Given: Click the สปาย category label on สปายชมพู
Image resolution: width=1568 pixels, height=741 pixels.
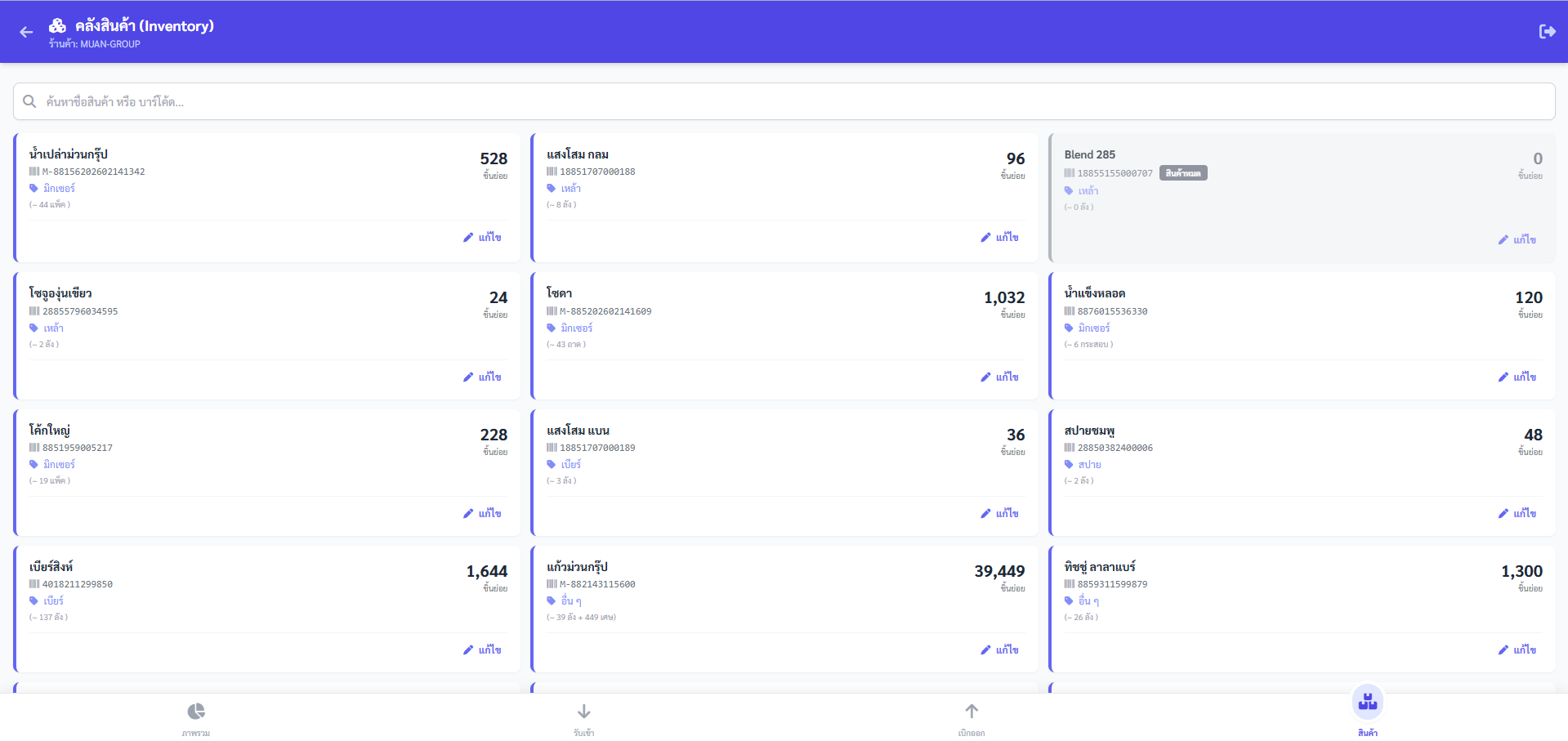Looking at the screenshot, I should pos(1090,465).
